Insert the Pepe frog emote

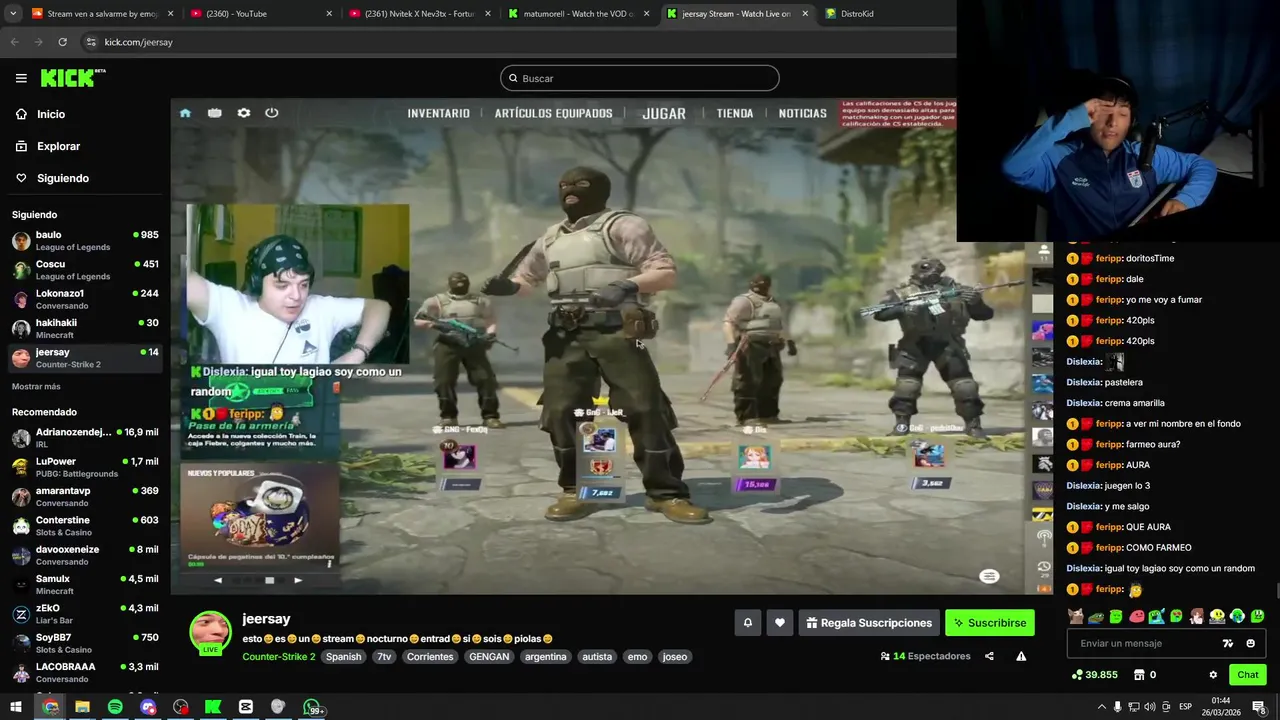[x=1096, y=617]
